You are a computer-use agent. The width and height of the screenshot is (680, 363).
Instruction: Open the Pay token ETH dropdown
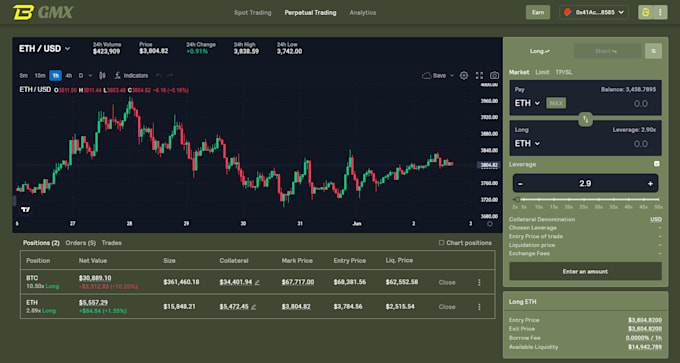(527, 103)
